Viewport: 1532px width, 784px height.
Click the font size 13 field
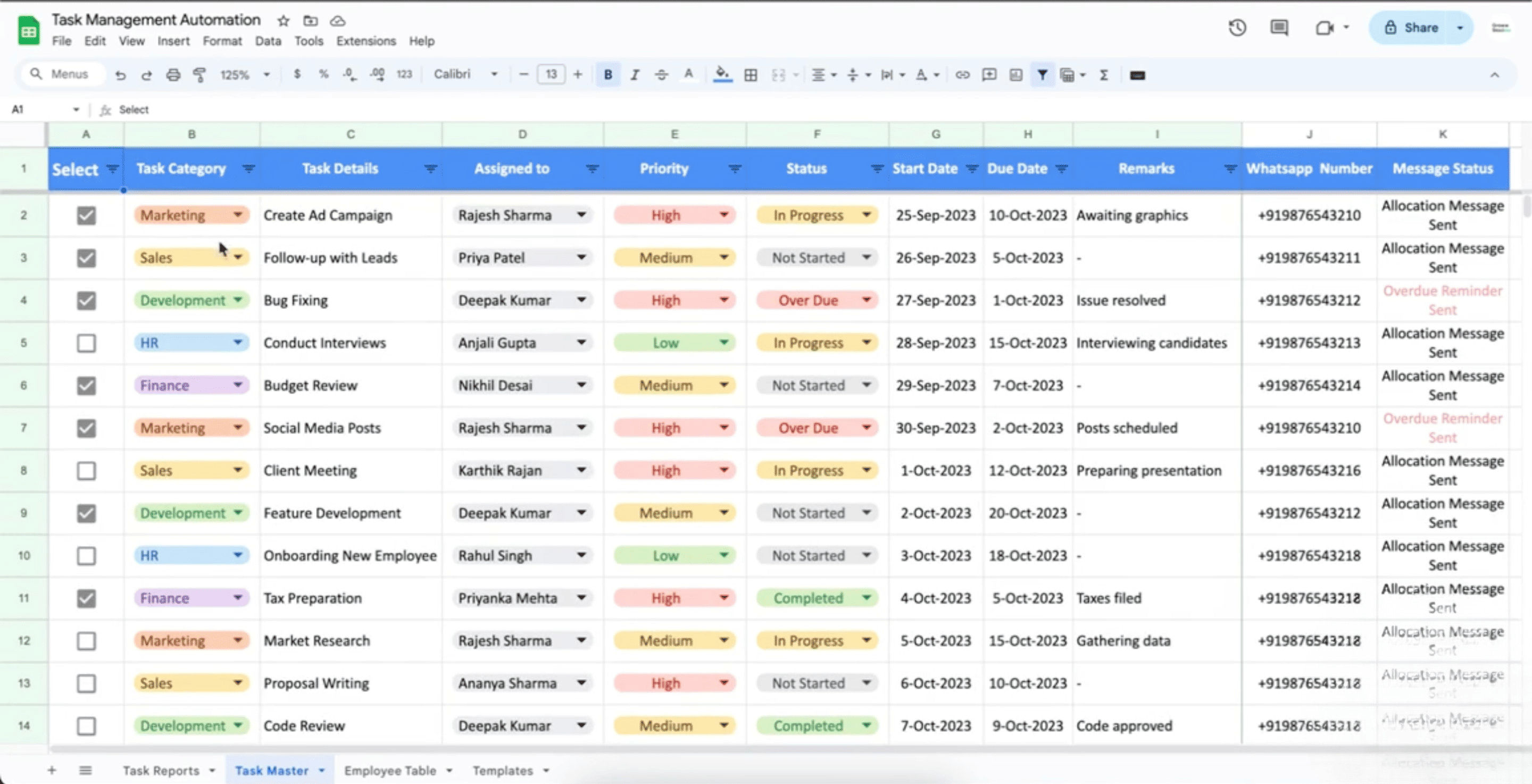point(551,74)
